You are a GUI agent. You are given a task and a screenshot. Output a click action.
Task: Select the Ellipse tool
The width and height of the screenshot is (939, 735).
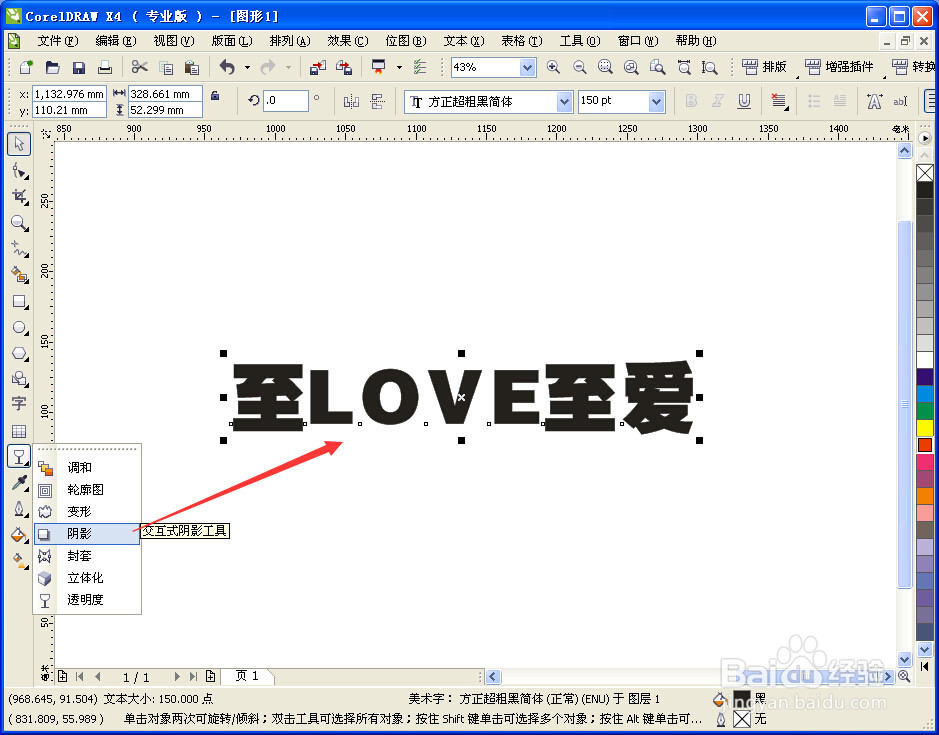tap(19, 327)
